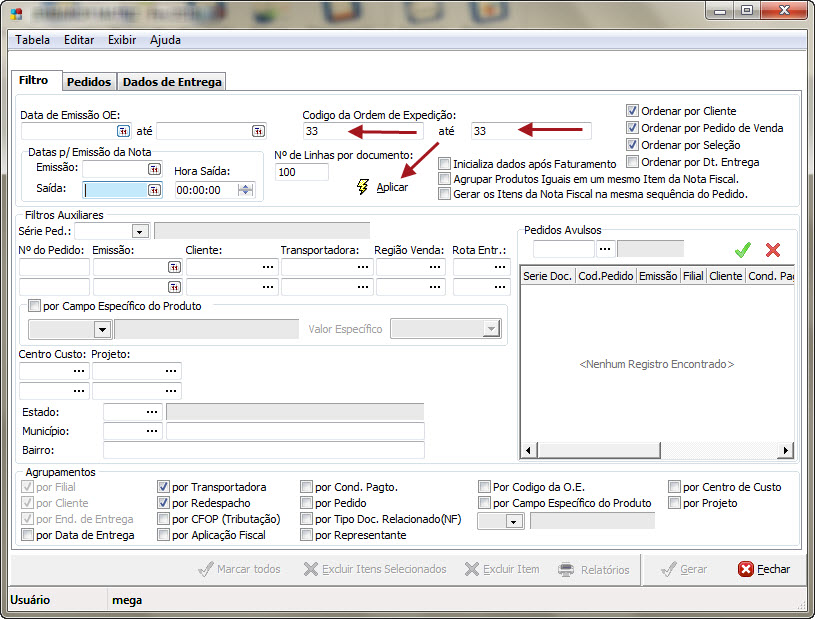Enable Ordenar por Dt. Entrega checkbox

pos(632,162)
